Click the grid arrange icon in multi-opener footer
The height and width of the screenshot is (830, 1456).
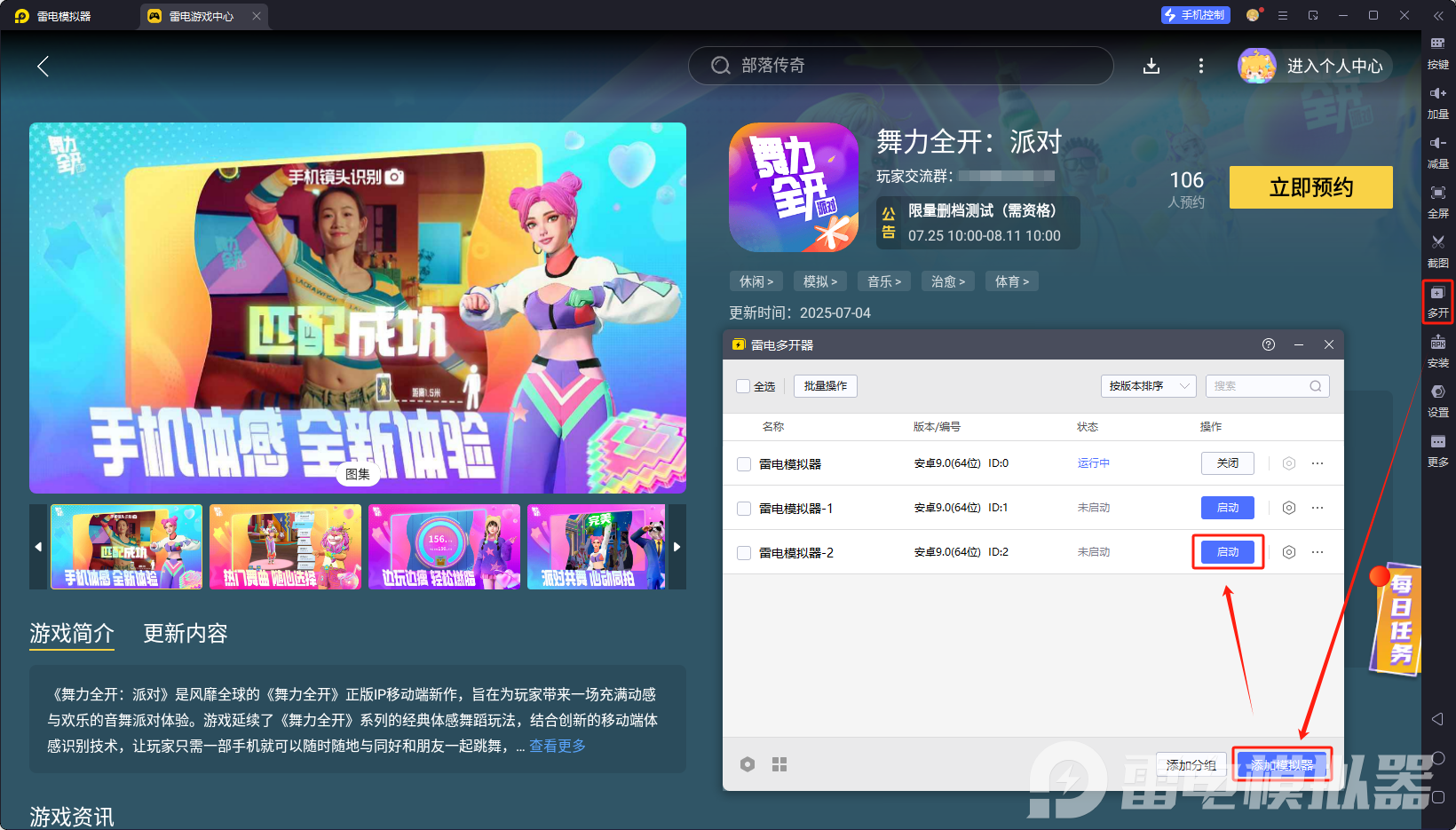pyautogui.click(x=779, y=764)
